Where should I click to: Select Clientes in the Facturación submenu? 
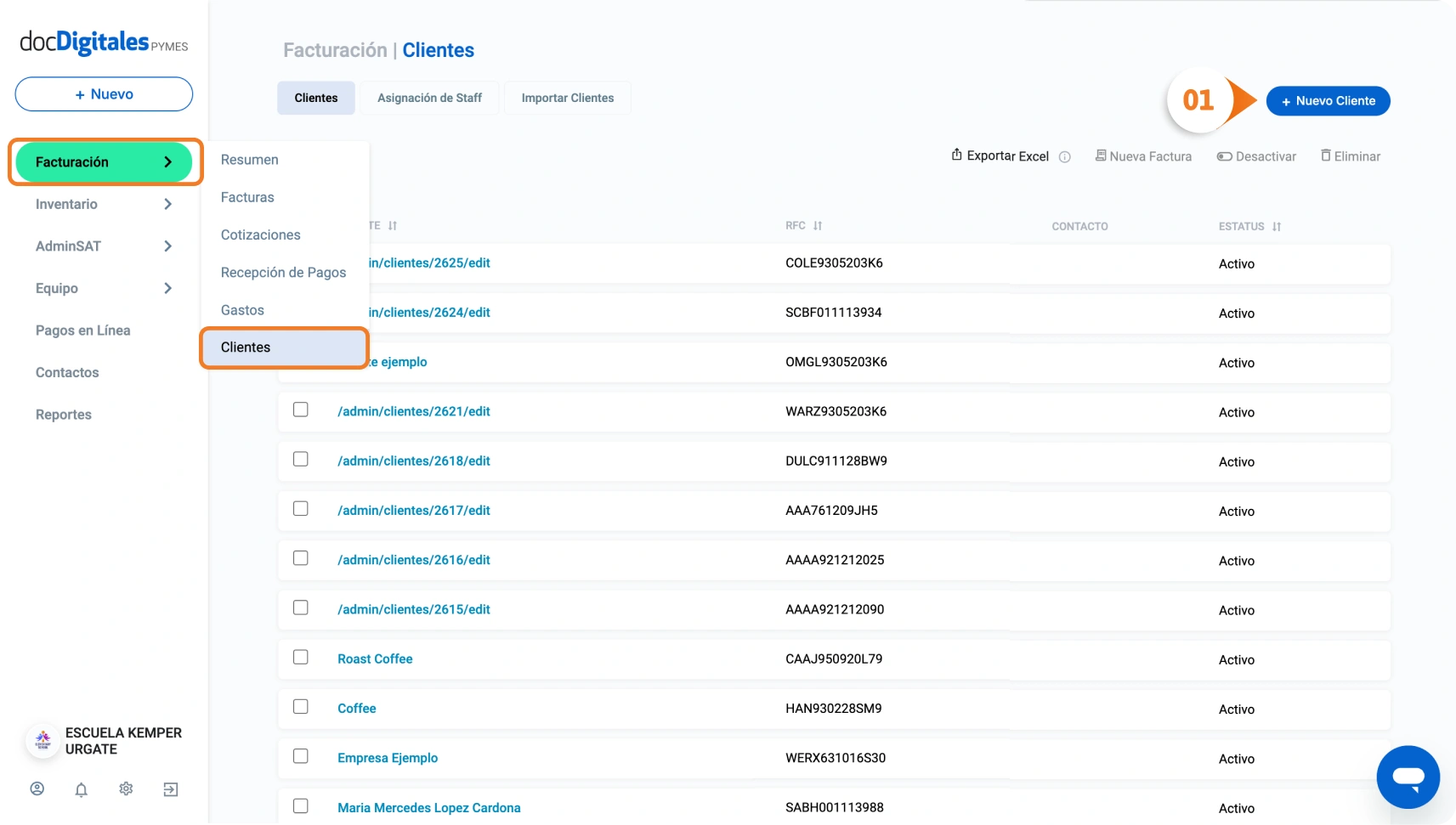[285, 348]
